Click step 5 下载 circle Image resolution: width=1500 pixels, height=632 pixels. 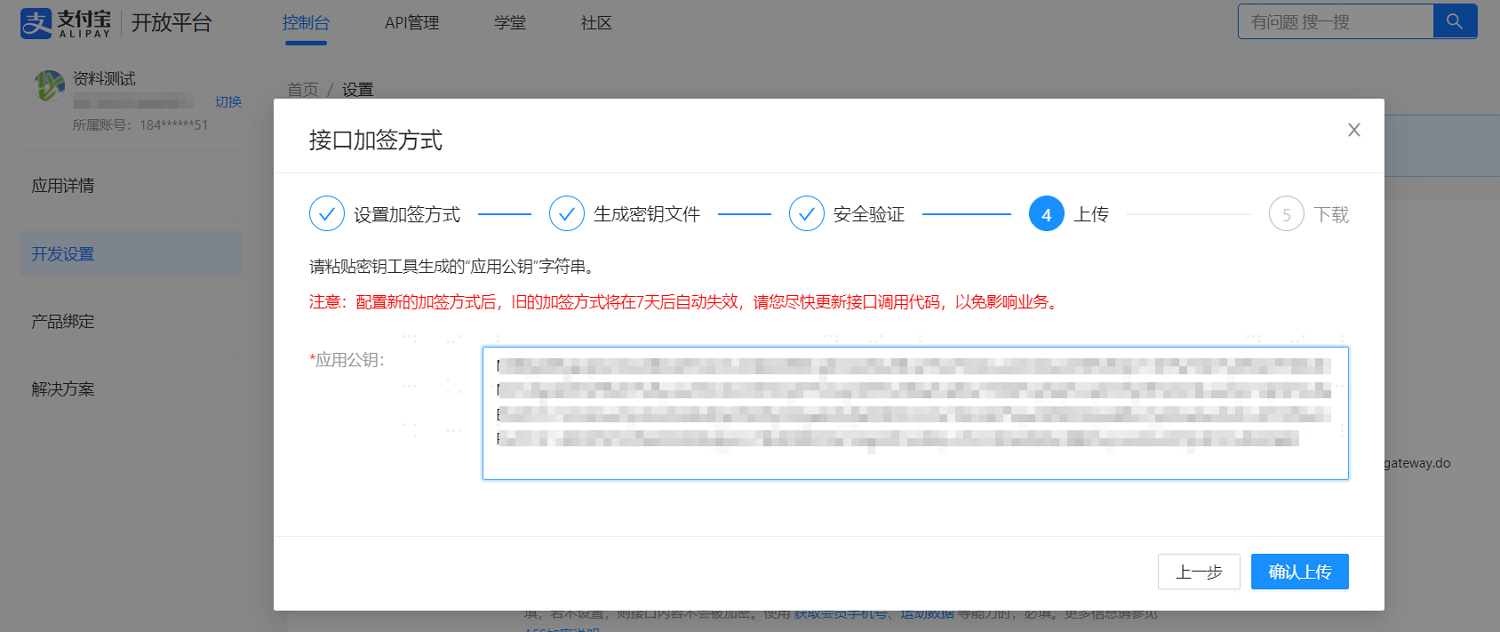tap(1286, 214)
